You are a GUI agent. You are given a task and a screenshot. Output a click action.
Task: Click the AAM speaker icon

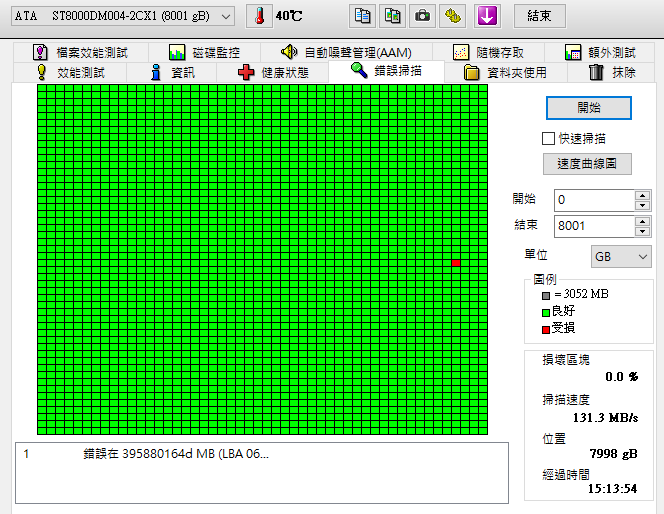coord(289,52)
